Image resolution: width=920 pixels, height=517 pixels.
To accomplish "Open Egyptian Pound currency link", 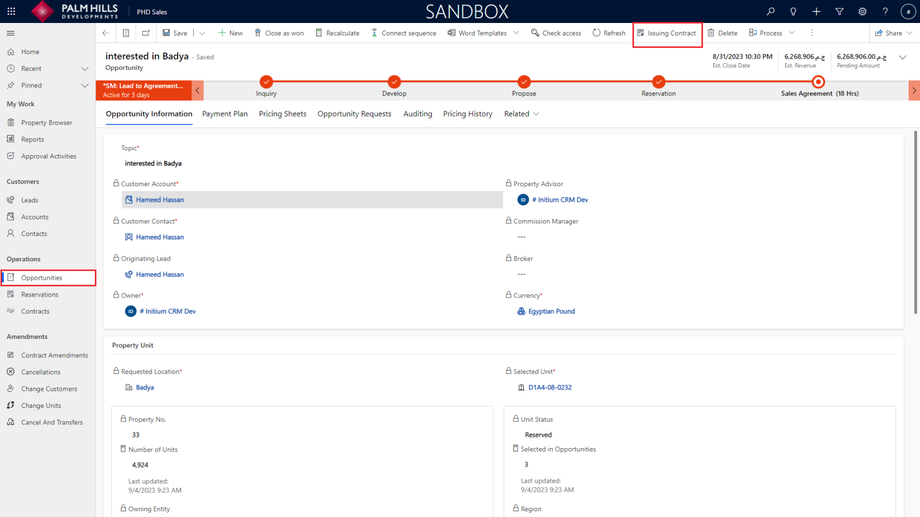I will coord(552,312).
